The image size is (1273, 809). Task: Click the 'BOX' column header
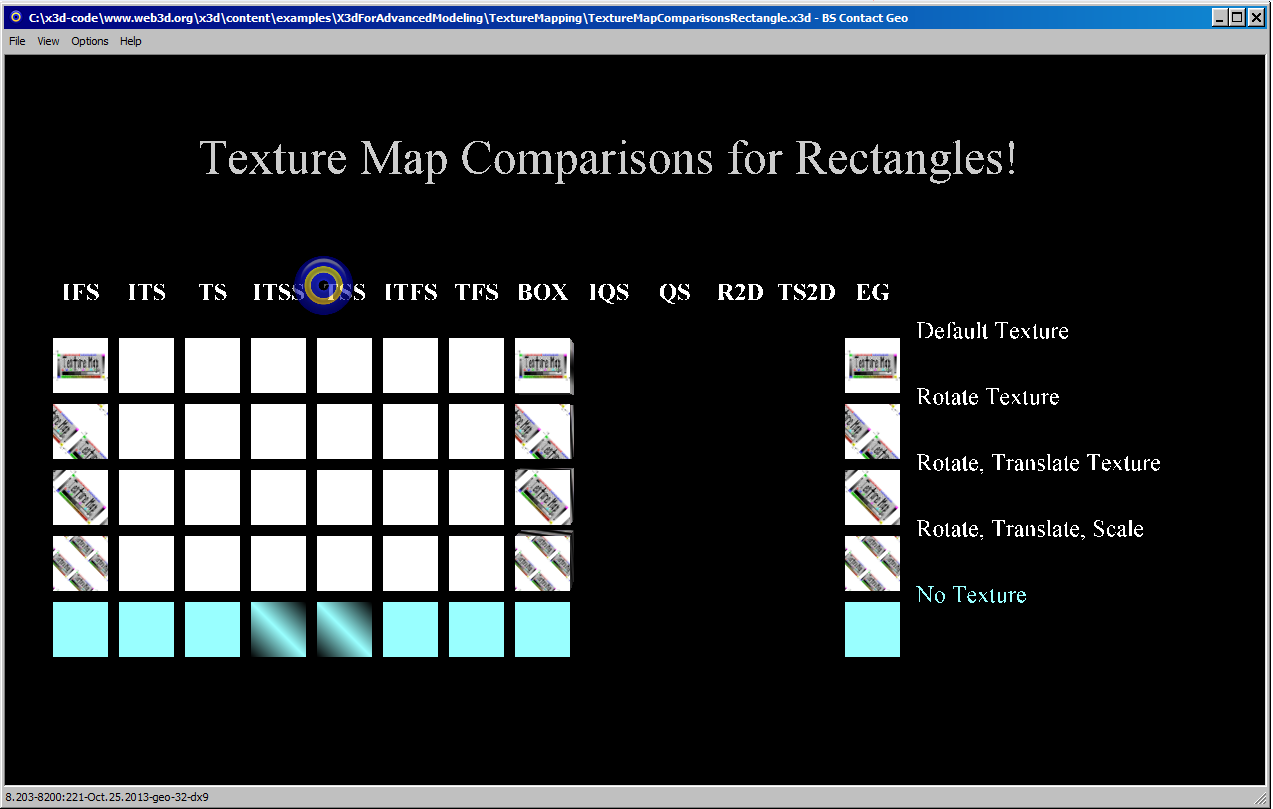pyautogui.click(x=542, y=292)
